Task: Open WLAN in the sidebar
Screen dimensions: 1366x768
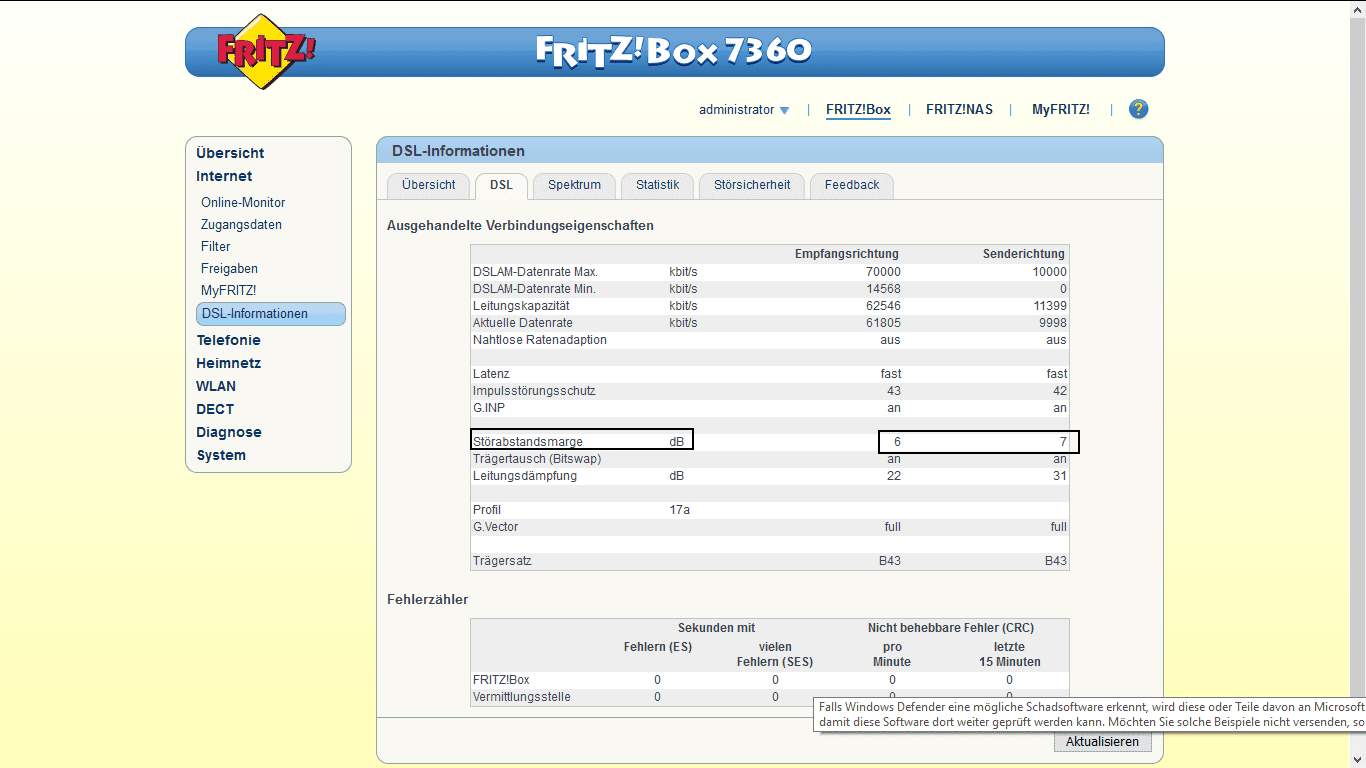Action: click(216, 386)
